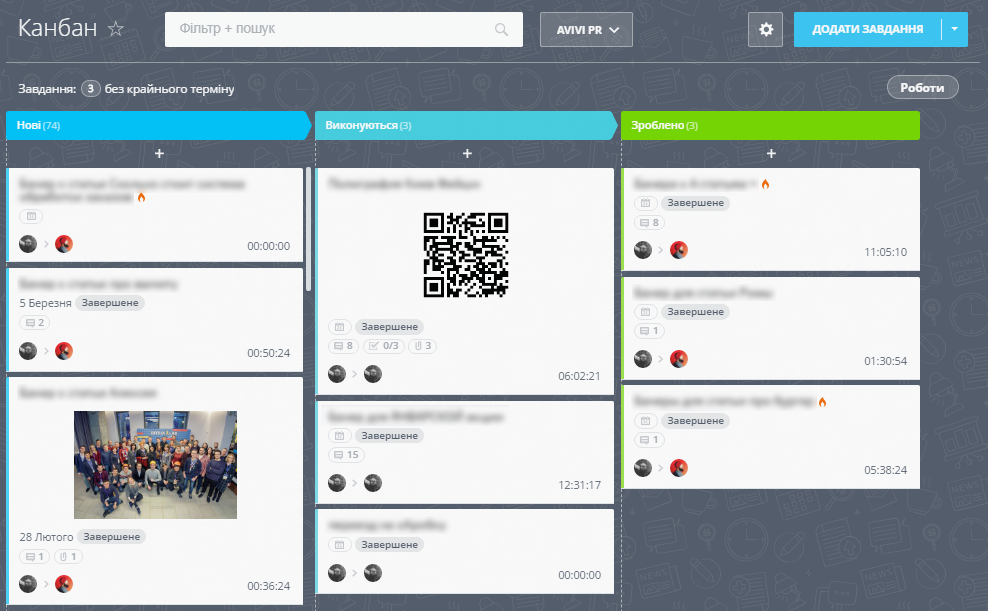Click the calendar icon on the 11:05:10 card

tap(645, 203)
